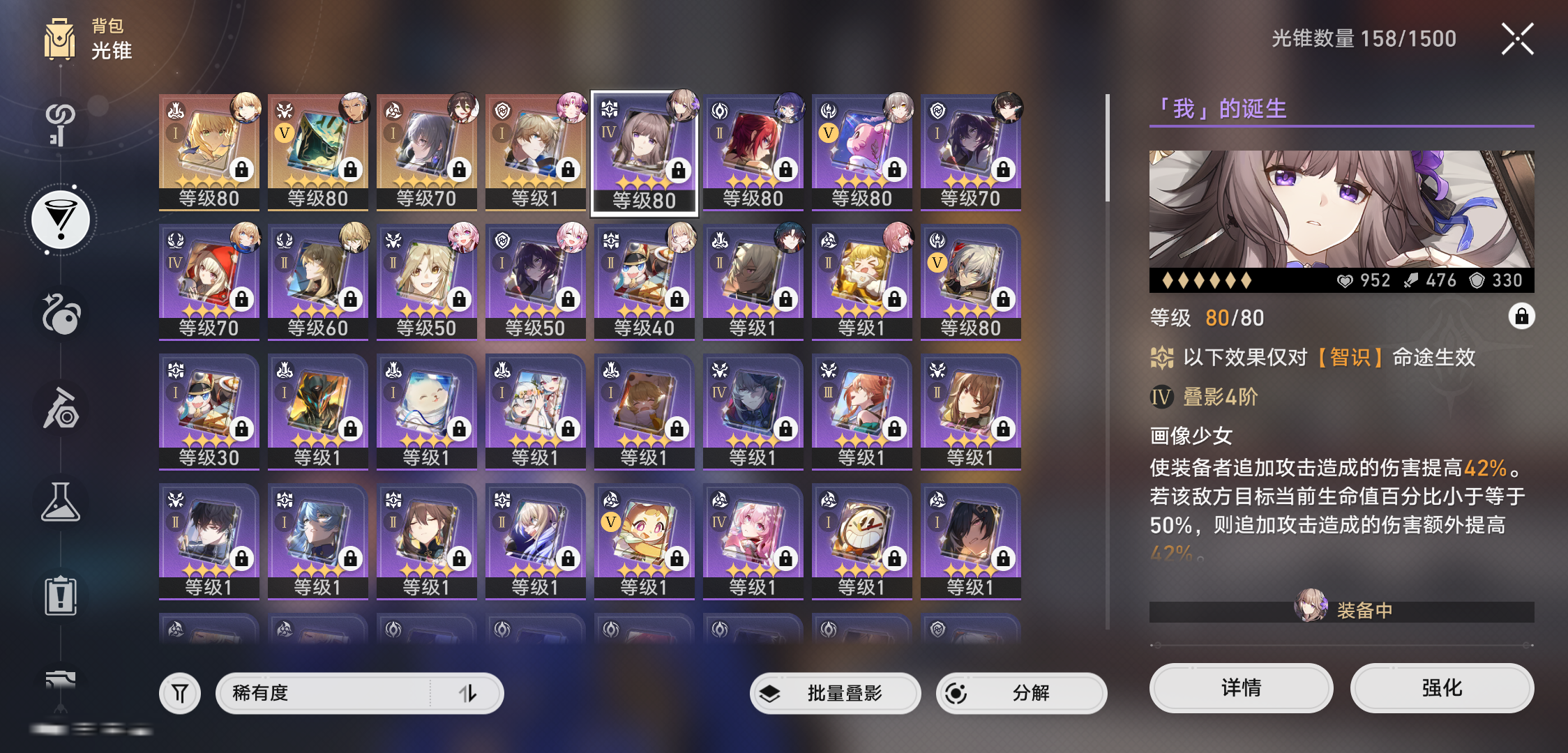Select the key-shaped sidebar category icon
The width and height of the screenshot is (1568, 753).
60,124
